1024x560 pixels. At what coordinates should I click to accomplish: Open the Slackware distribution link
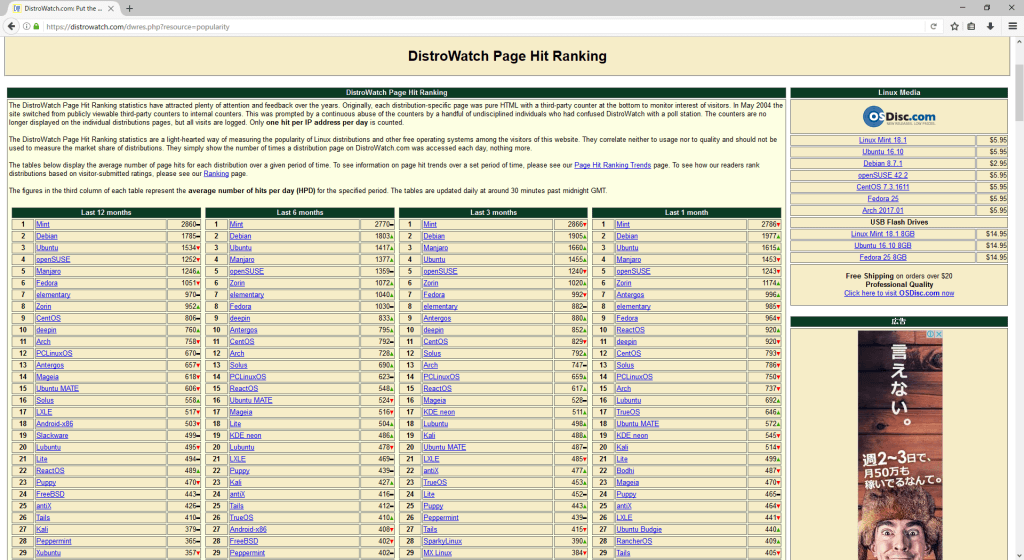pyautogui.click(x=52, y=436)
